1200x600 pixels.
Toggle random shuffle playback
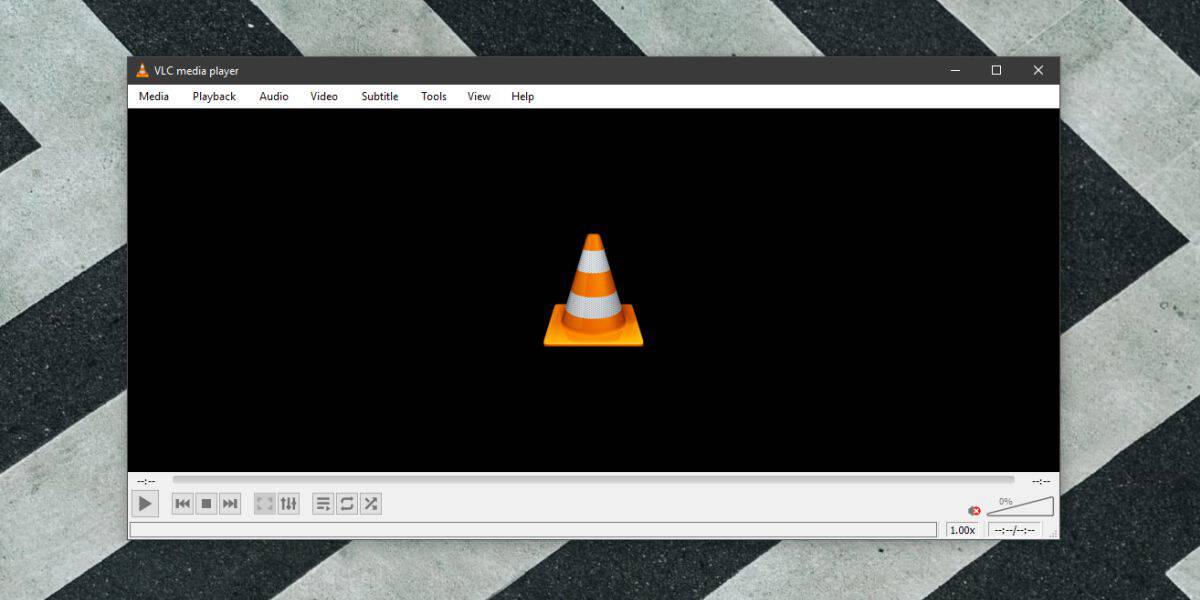(x=370, y=503)
